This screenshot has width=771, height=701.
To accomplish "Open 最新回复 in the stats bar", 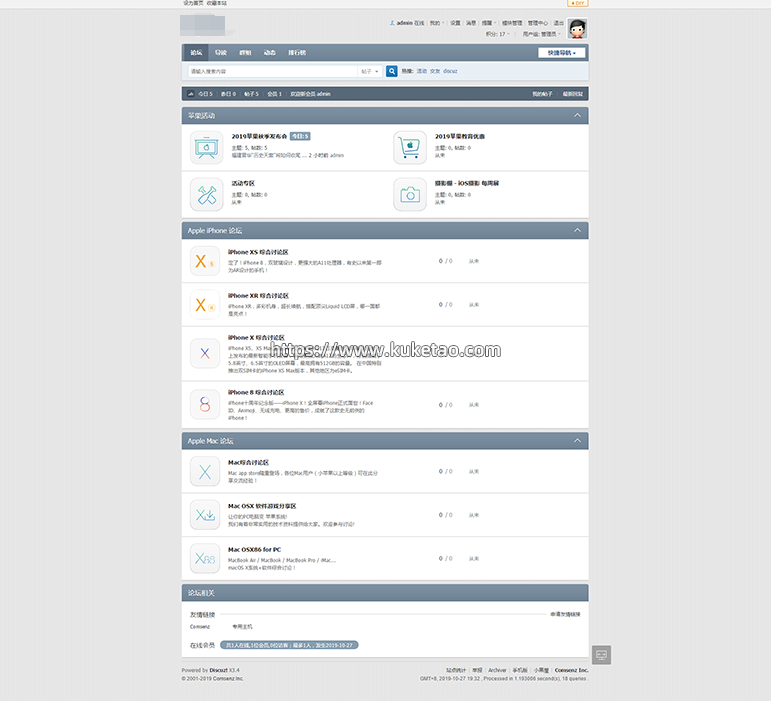I will coord(573,94).
